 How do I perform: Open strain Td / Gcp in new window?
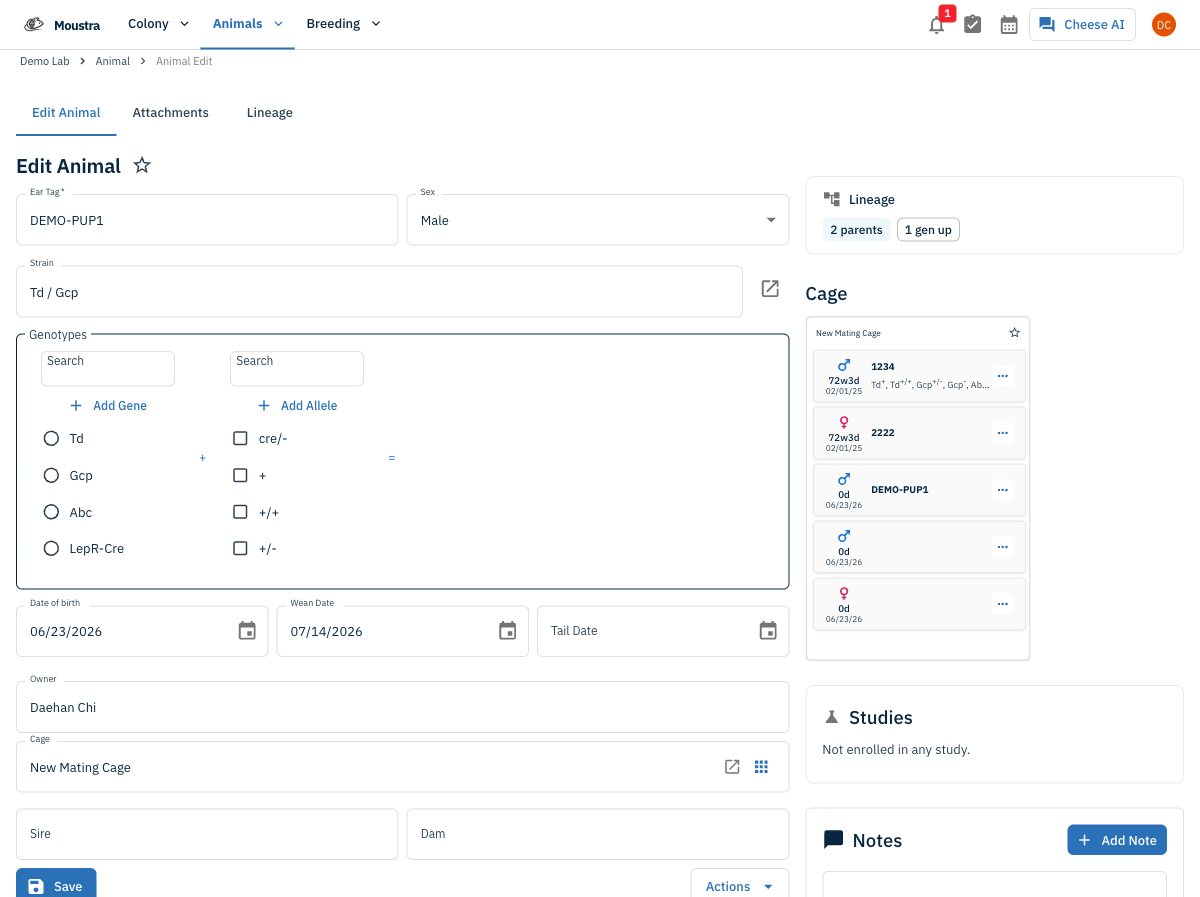[x=770, y=288]
